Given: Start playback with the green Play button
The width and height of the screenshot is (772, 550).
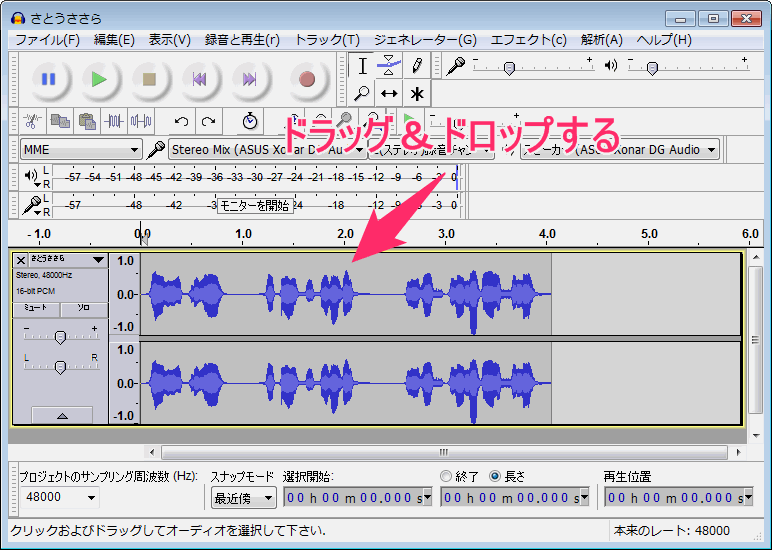Looking at the screenshot, I should pyautogui.click(x=99, y=79).
